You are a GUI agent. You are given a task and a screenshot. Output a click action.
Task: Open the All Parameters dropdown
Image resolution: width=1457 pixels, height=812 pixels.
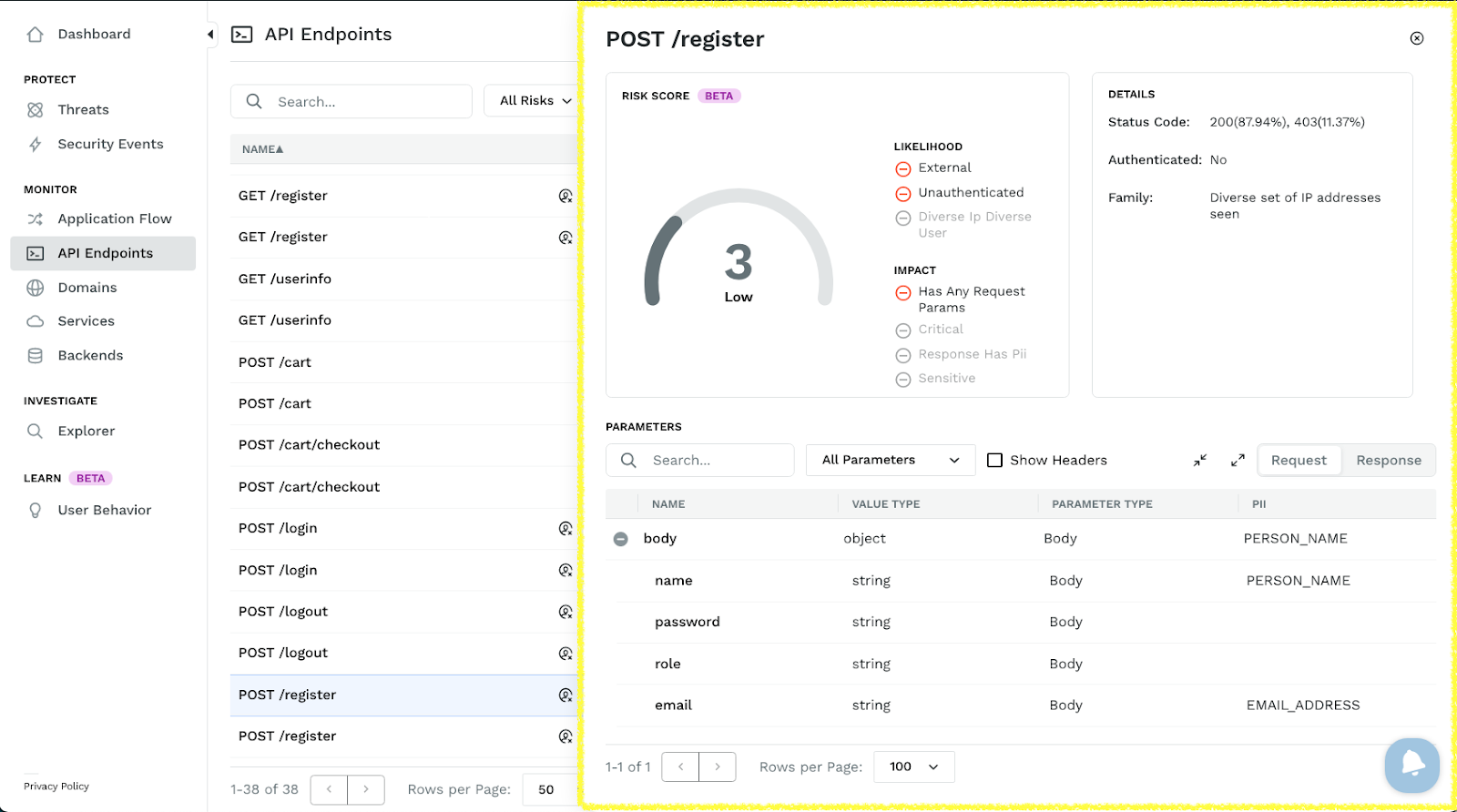pyautogui.click(x=890, y=461)
